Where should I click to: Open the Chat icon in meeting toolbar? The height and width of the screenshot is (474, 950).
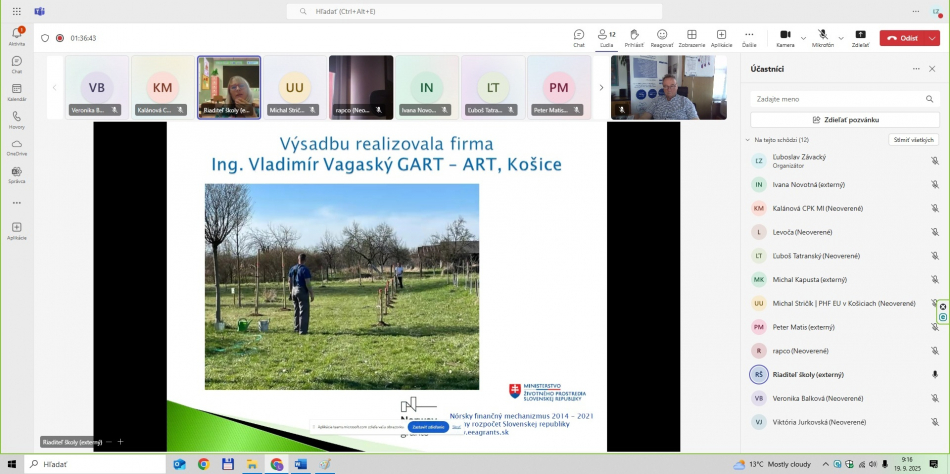579,37
